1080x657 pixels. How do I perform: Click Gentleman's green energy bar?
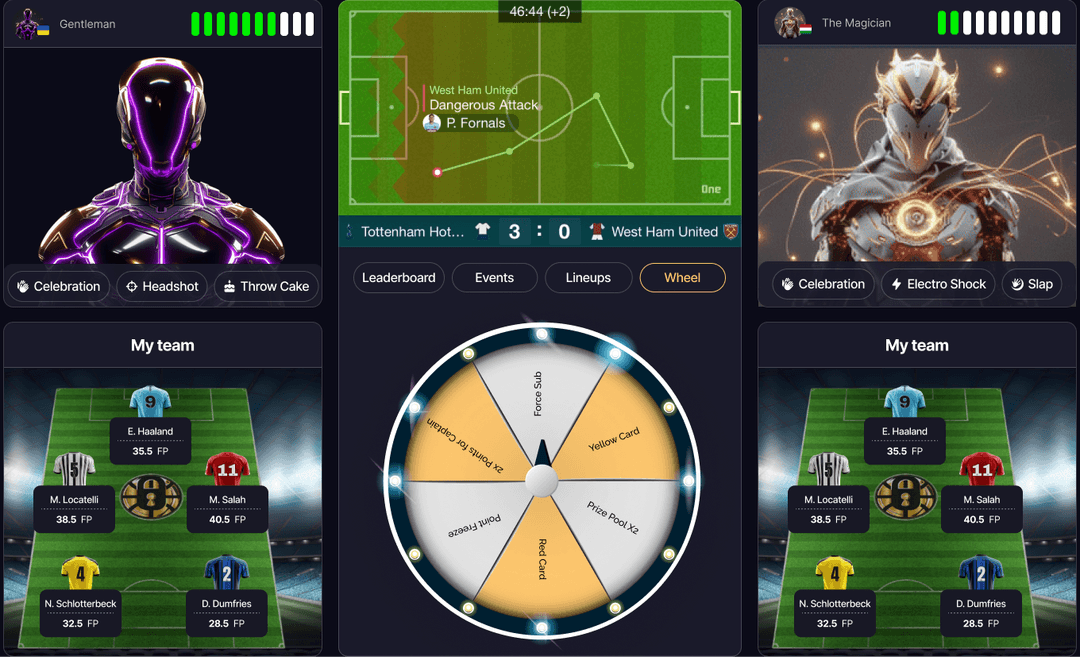coord(253,23)
